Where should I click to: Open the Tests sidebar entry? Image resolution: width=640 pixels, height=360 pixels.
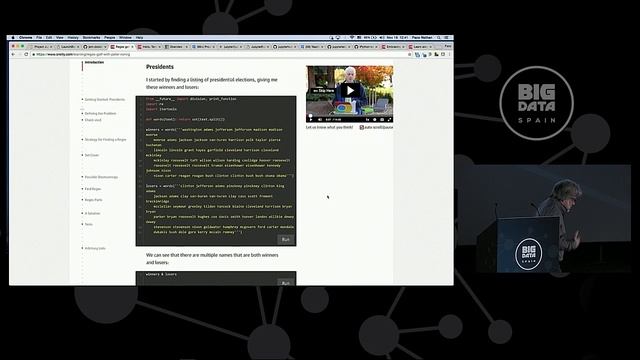click(89, 224)
